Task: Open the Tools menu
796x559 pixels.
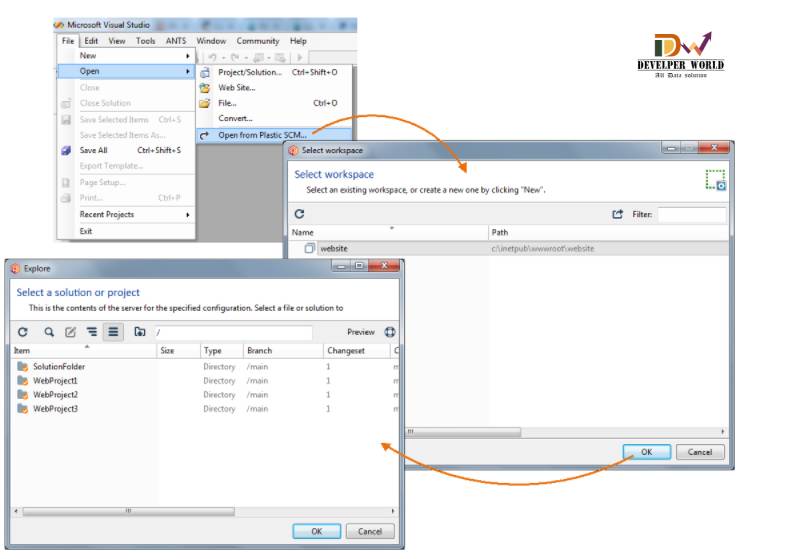Action: 146,41
